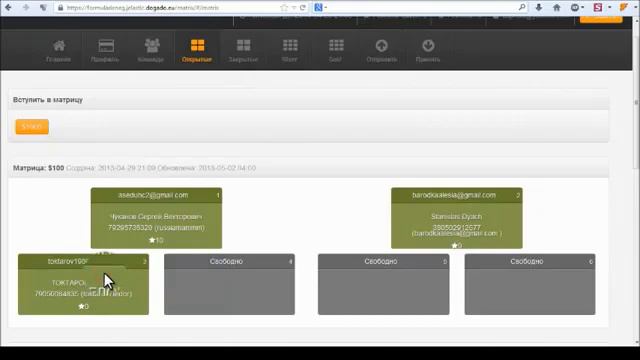This screenshot has height=360, width=640.
Task: Click the 'Вступить в матрицу' heading
Action: (48, 100)
